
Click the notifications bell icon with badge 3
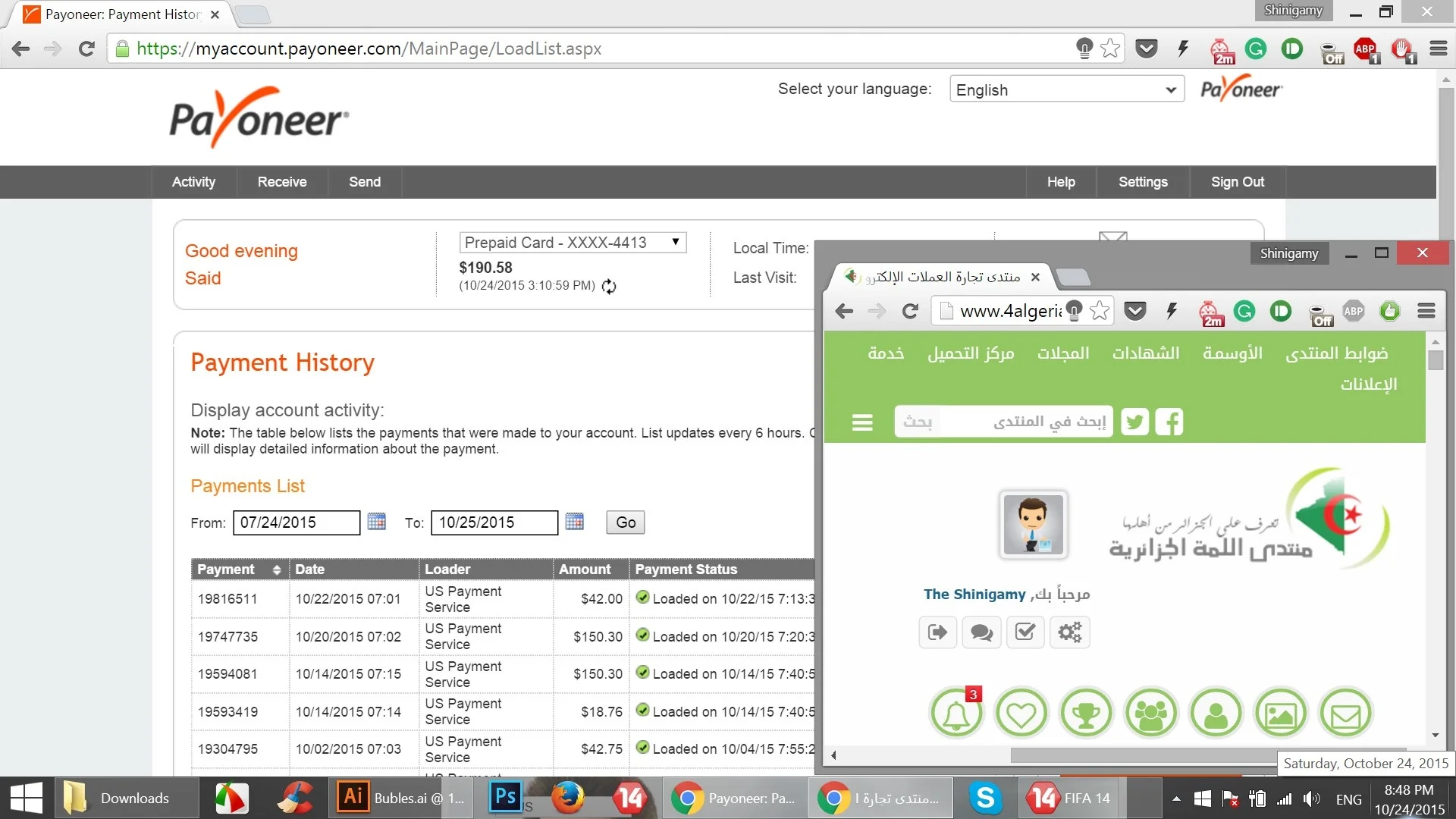(x=956, y=714)
